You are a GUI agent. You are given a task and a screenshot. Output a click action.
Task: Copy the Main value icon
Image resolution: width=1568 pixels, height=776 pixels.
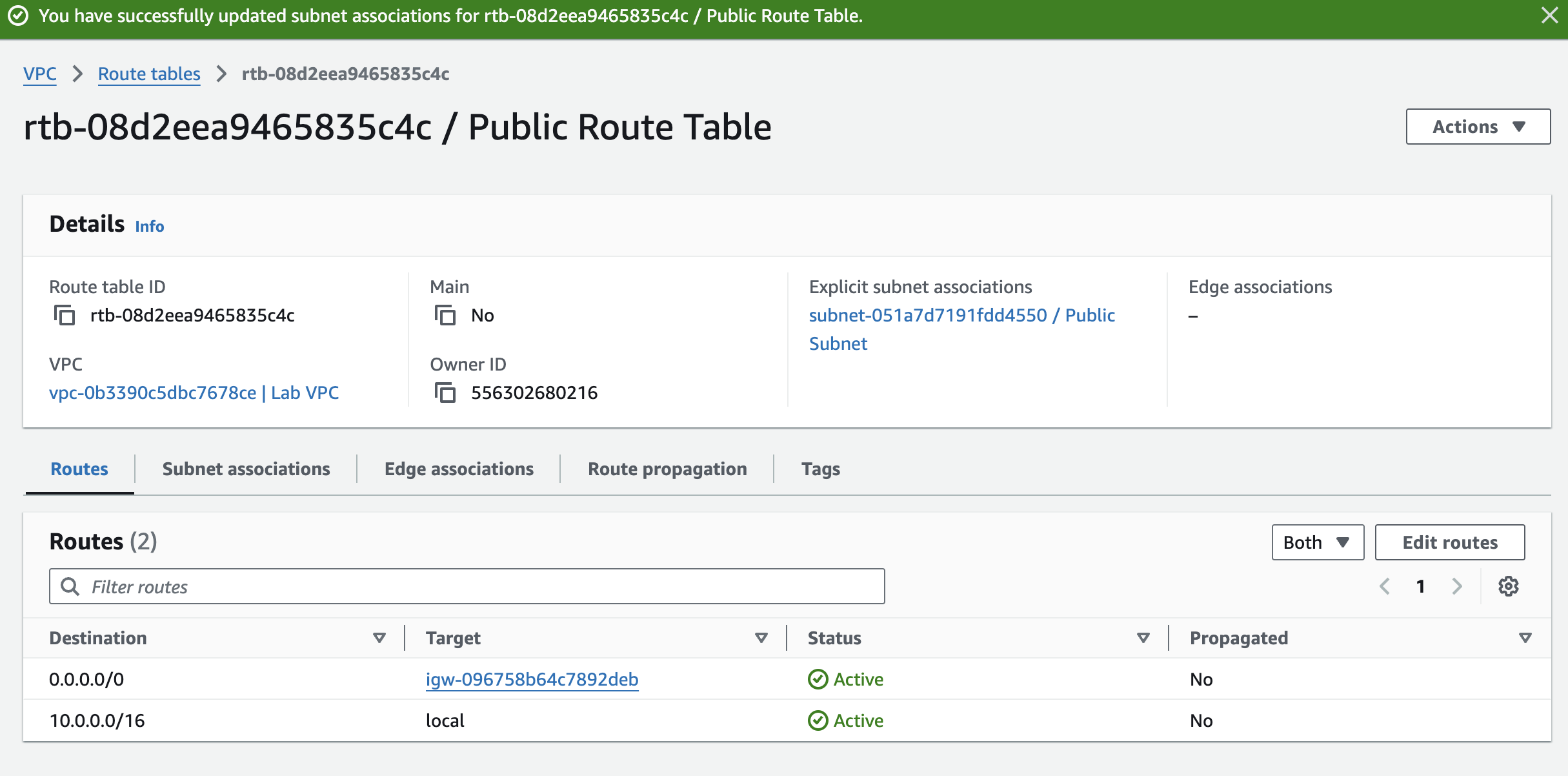445,316
